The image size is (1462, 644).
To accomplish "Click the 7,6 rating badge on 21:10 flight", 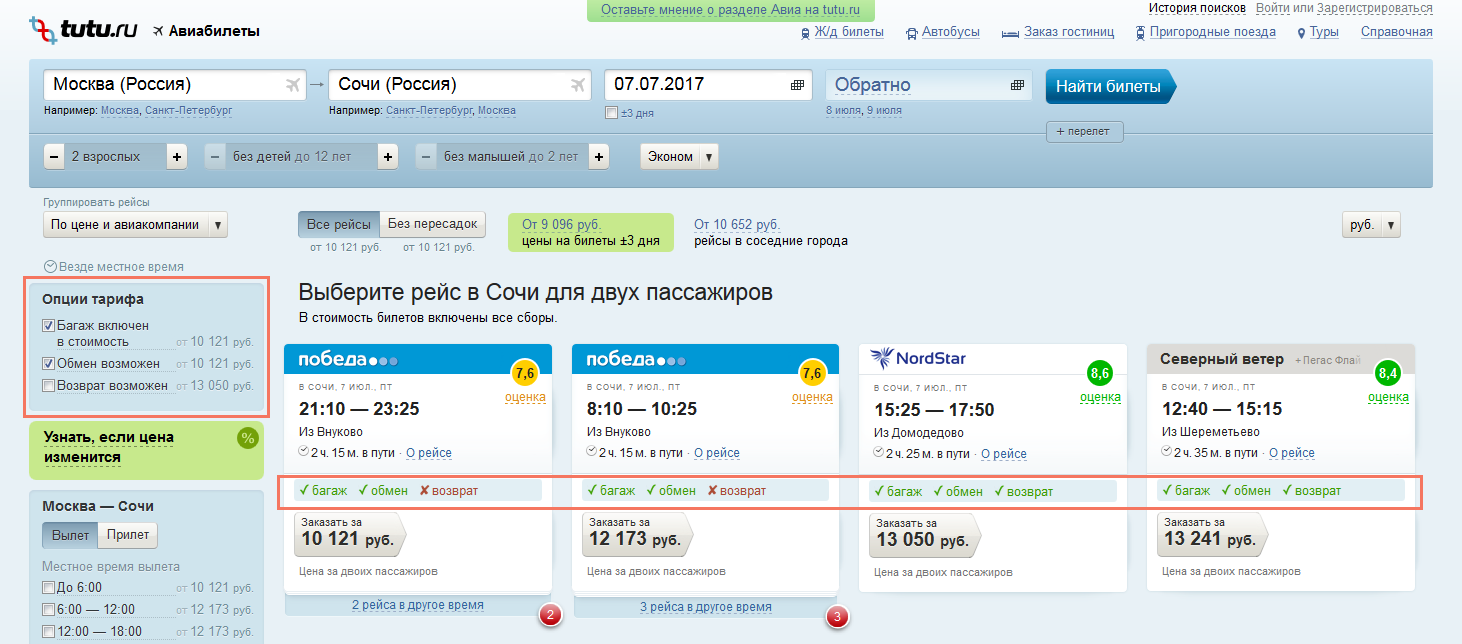I will [x=524, y=374].
